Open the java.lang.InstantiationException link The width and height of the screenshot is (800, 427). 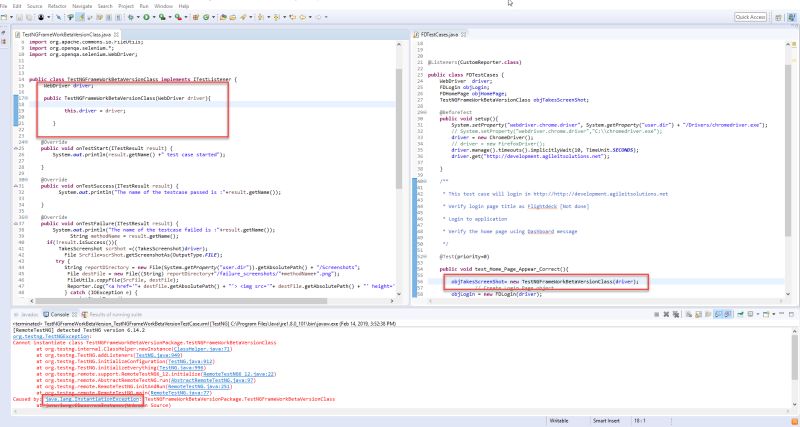(92, 399)
